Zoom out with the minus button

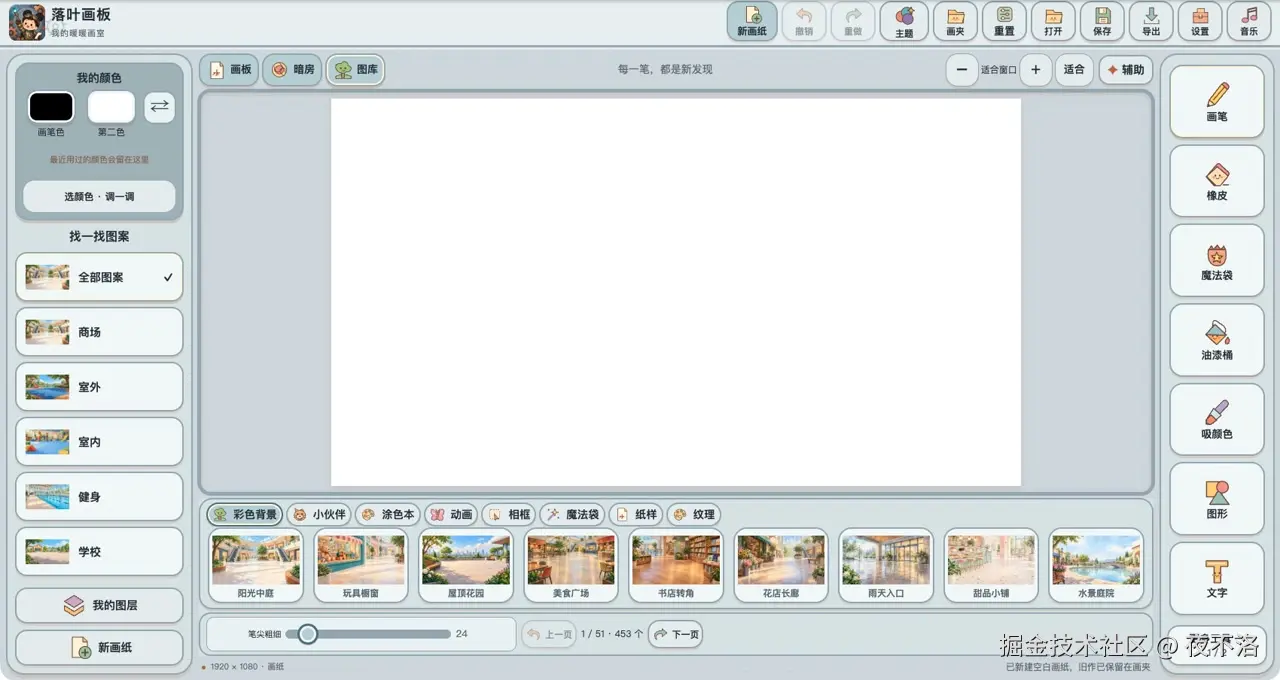[962, 70]
